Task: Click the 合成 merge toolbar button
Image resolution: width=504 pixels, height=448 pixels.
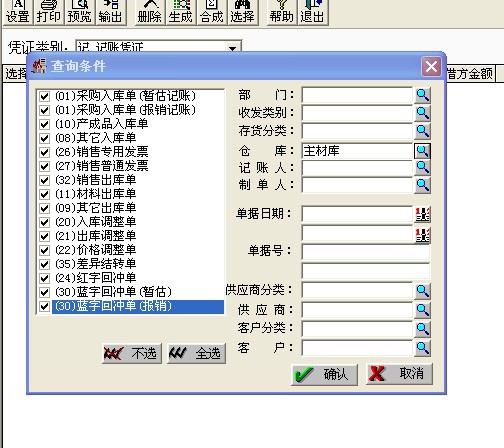Action: coord(211,12)
